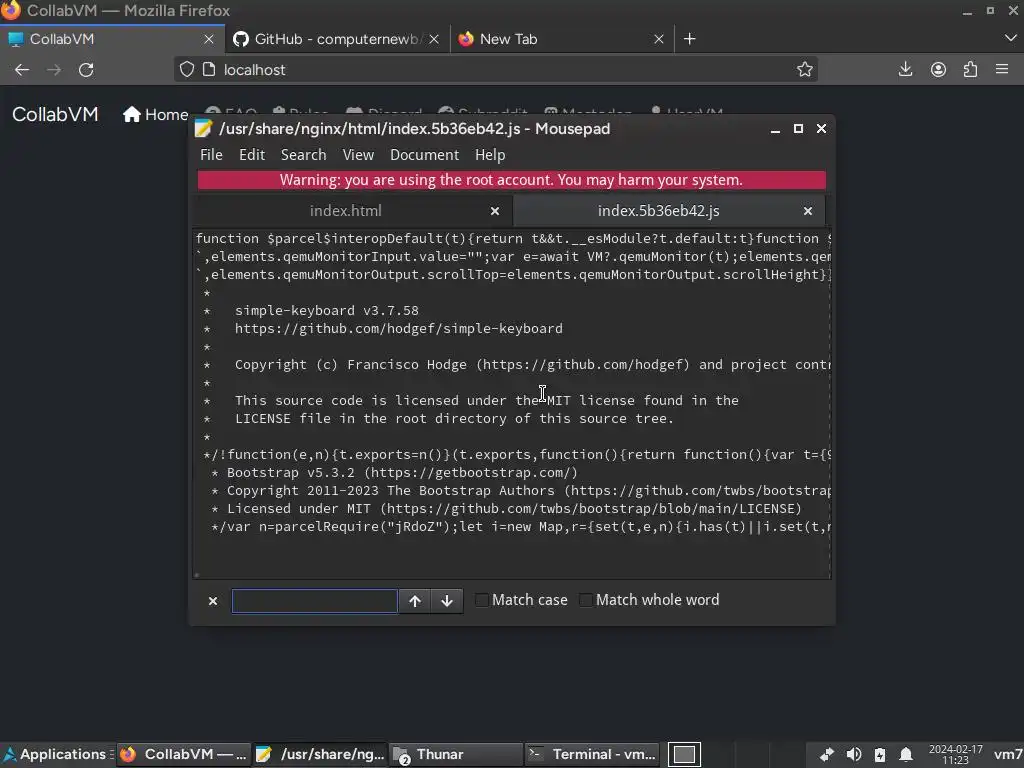This screenshot has height=768, width=1024.
Task: Click the Home link in CollabVM navbar
Action: (x=155, y=115)
